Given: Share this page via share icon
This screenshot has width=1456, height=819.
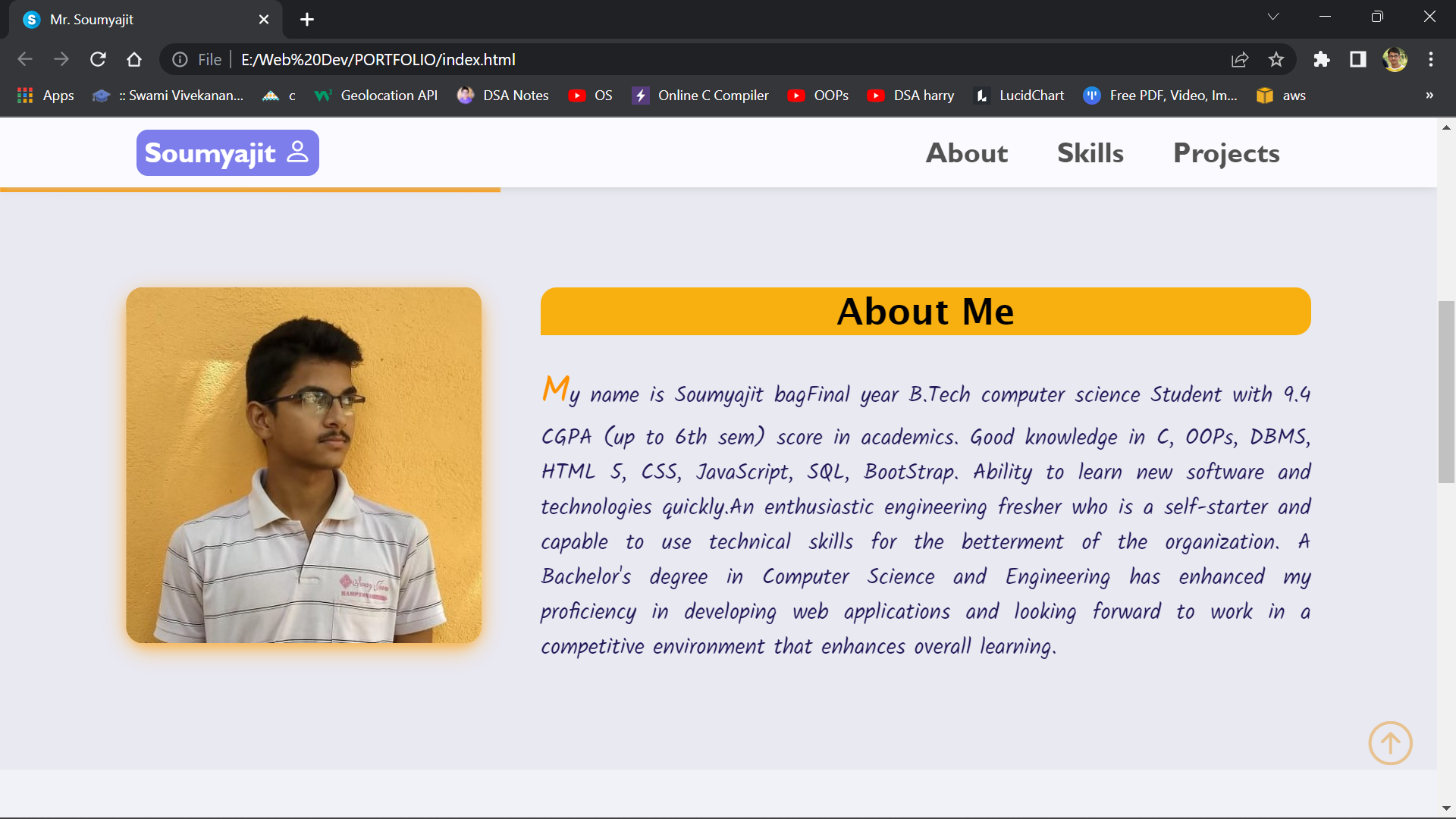Looking at the screenshot, I should [1240, 59].
